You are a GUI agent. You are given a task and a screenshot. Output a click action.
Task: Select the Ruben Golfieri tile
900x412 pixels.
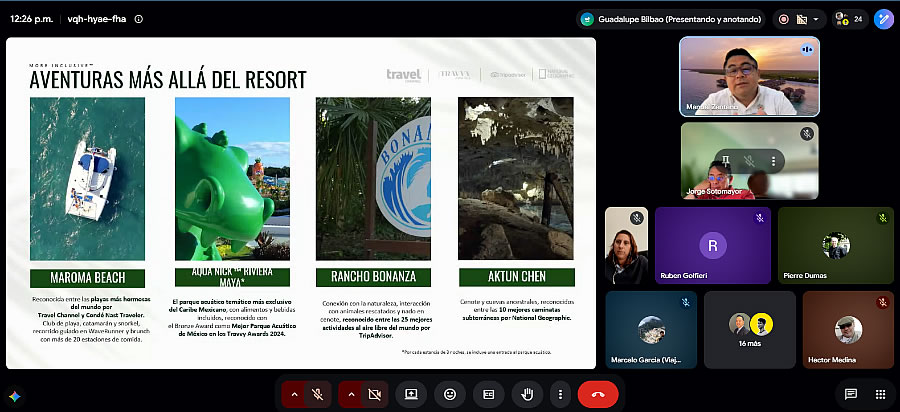tap(713, 246)
